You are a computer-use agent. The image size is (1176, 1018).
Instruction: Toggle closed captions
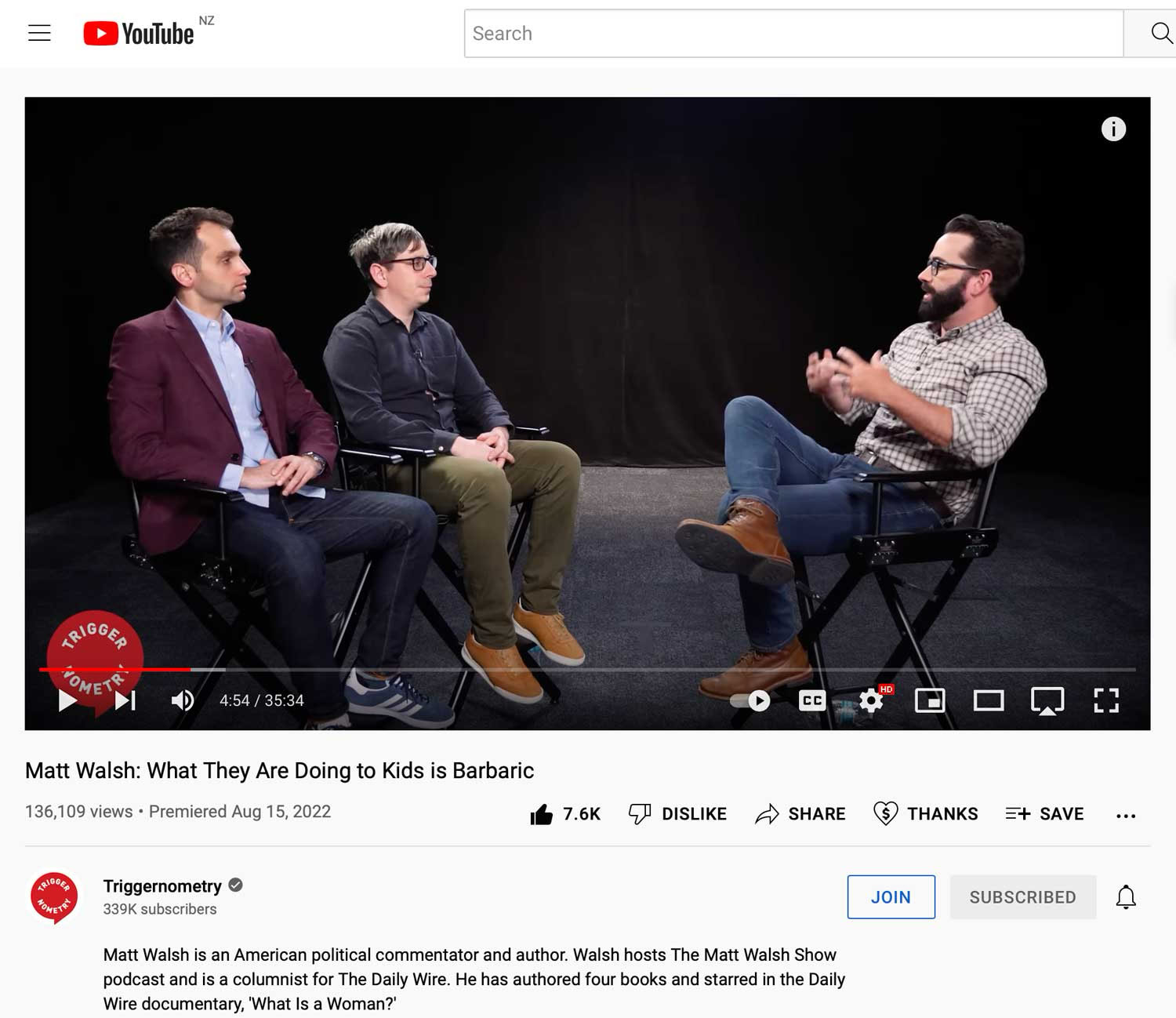(811, 700)
